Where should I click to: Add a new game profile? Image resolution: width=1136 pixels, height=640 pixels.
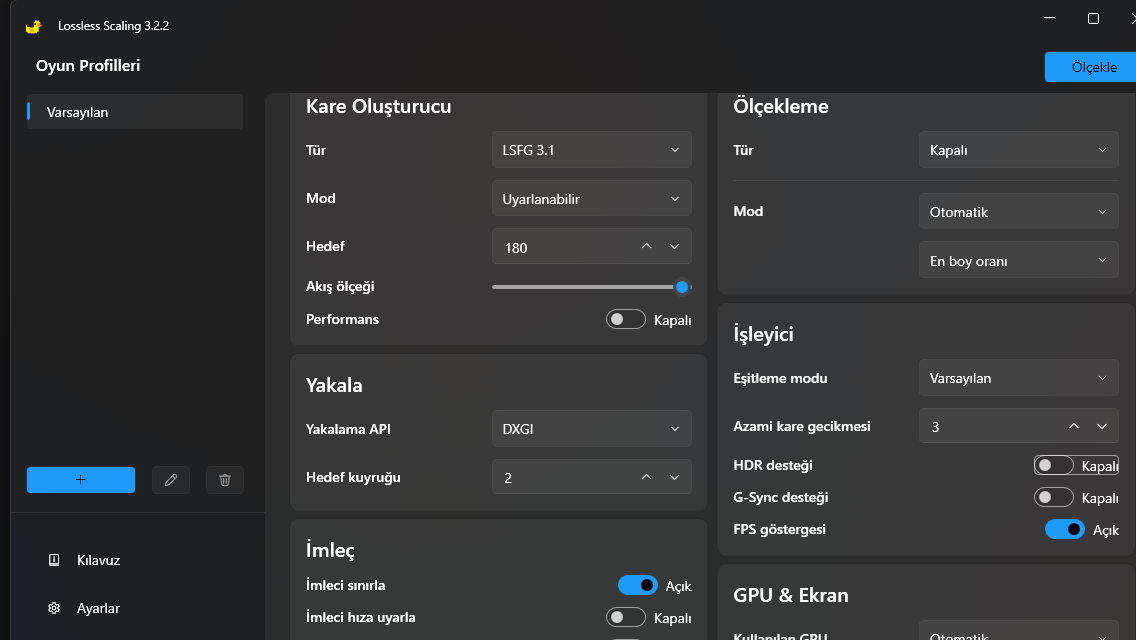click(x=80, y=480)
